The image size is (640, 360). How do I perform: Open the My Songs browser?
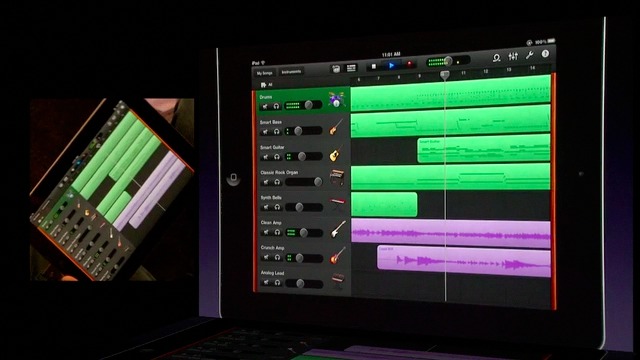click(264, 73)
